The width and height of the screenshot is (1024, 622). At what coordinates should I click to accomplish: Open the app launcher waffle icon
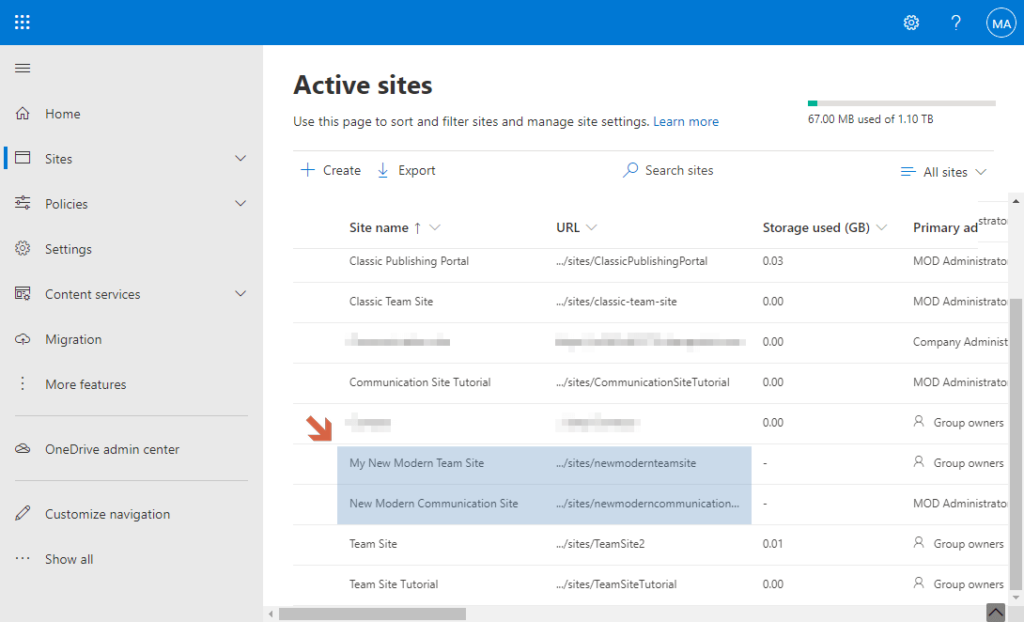[22, 22]
